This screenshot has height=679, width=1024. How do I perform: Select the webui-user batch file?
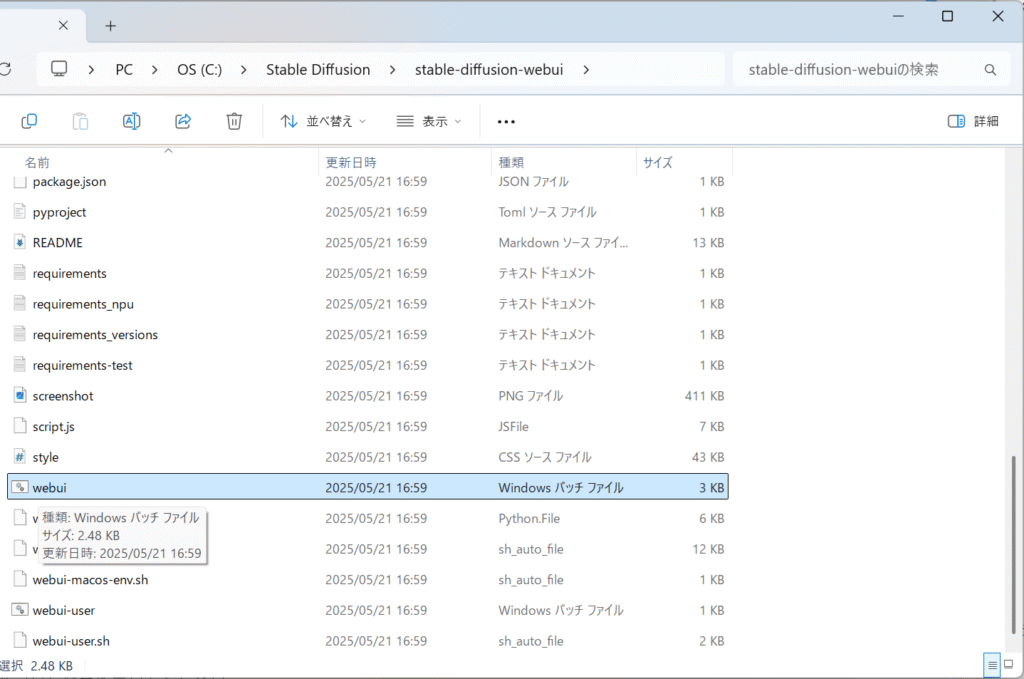click(64, 610)
